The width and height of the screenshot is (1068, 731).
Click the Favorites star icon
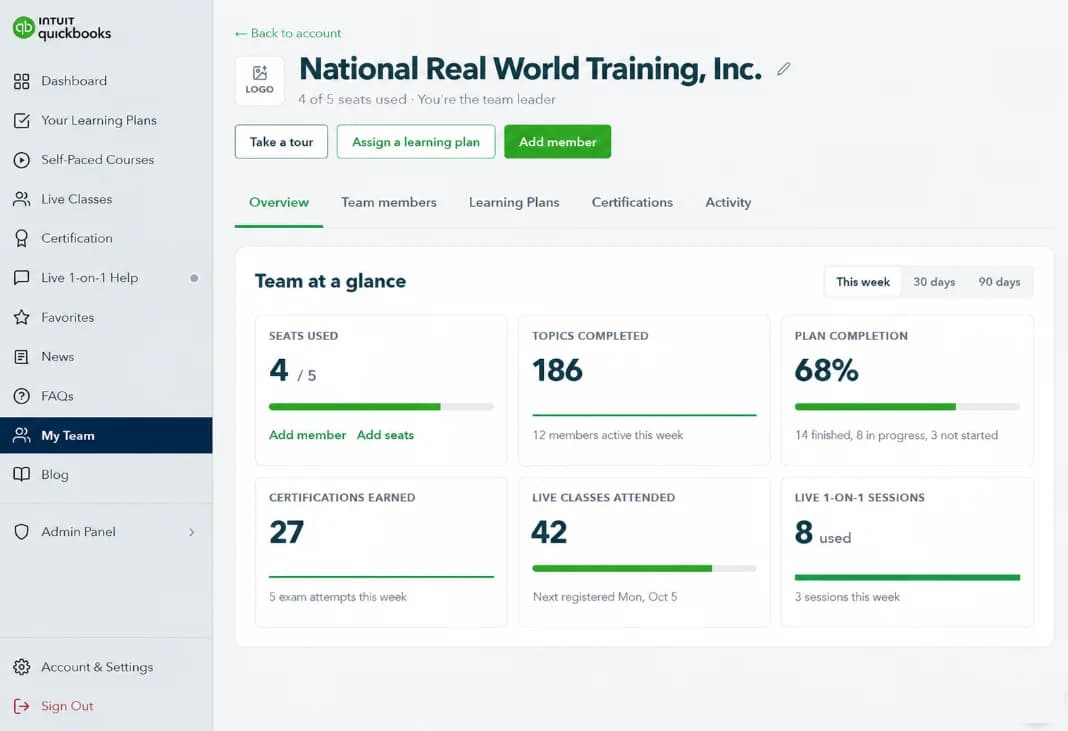(22, 317)
